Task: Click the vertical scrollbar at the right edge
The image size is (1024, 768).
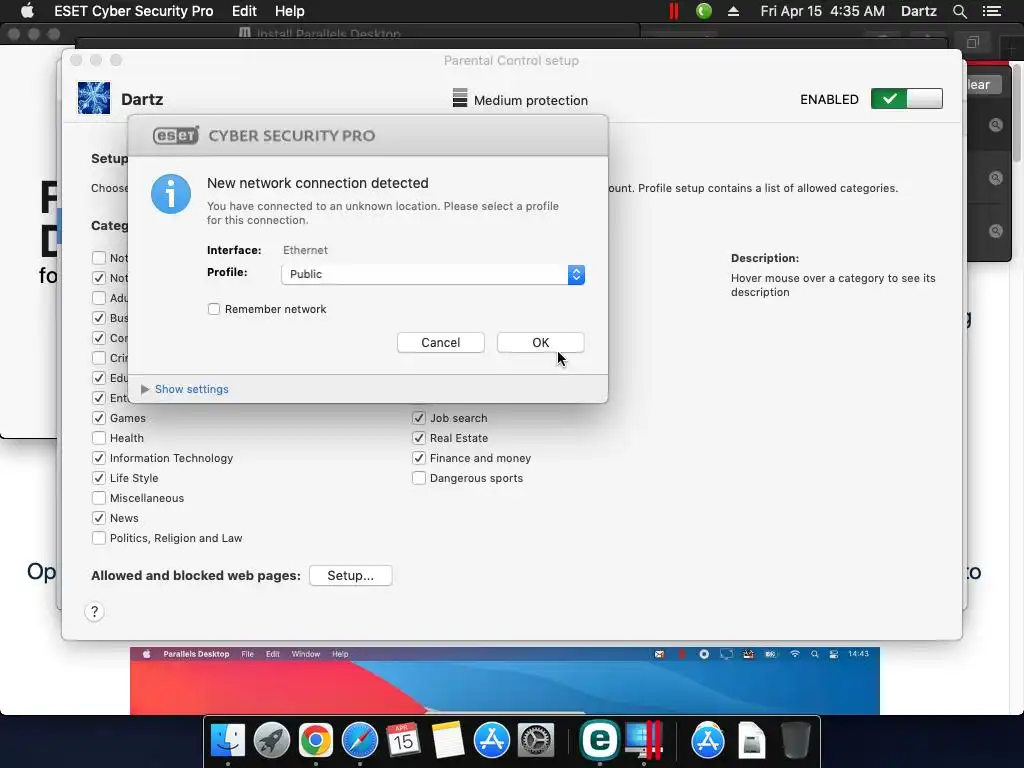Action: [1017, 112]
